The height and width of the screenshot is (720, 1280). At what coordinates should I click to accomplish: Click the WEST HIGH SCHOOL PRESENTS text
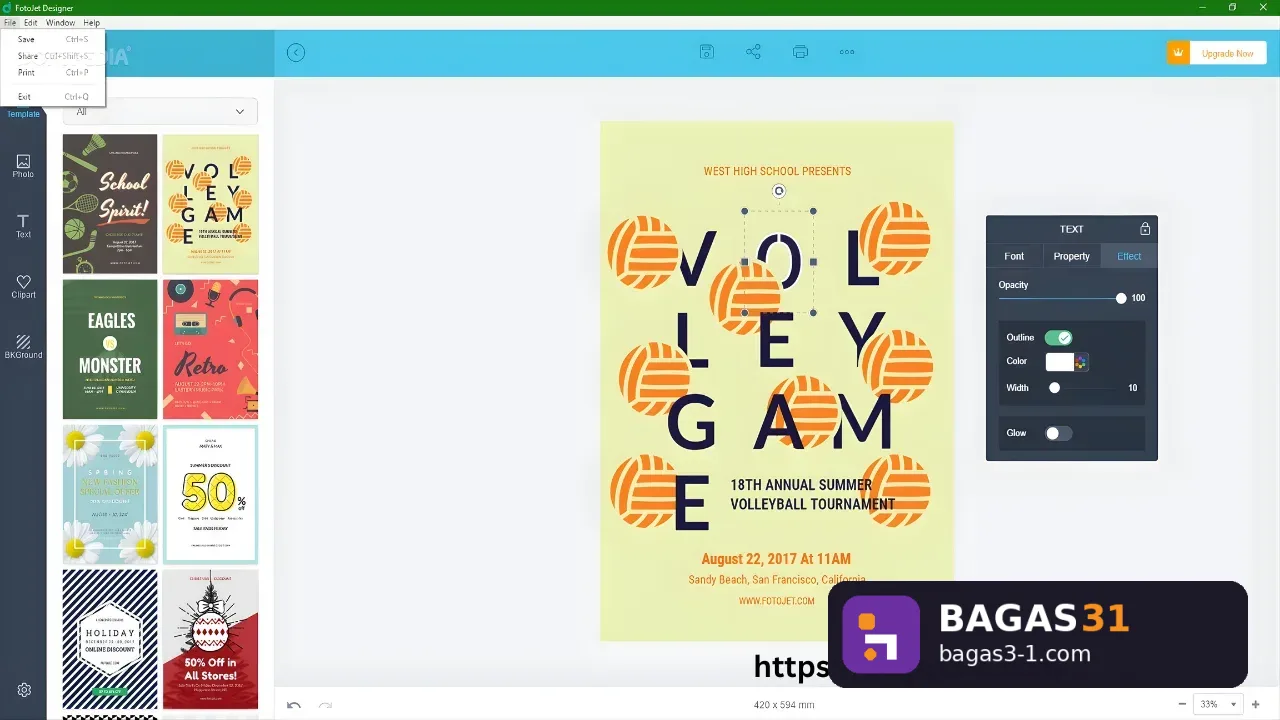click(x=777, y=171)
